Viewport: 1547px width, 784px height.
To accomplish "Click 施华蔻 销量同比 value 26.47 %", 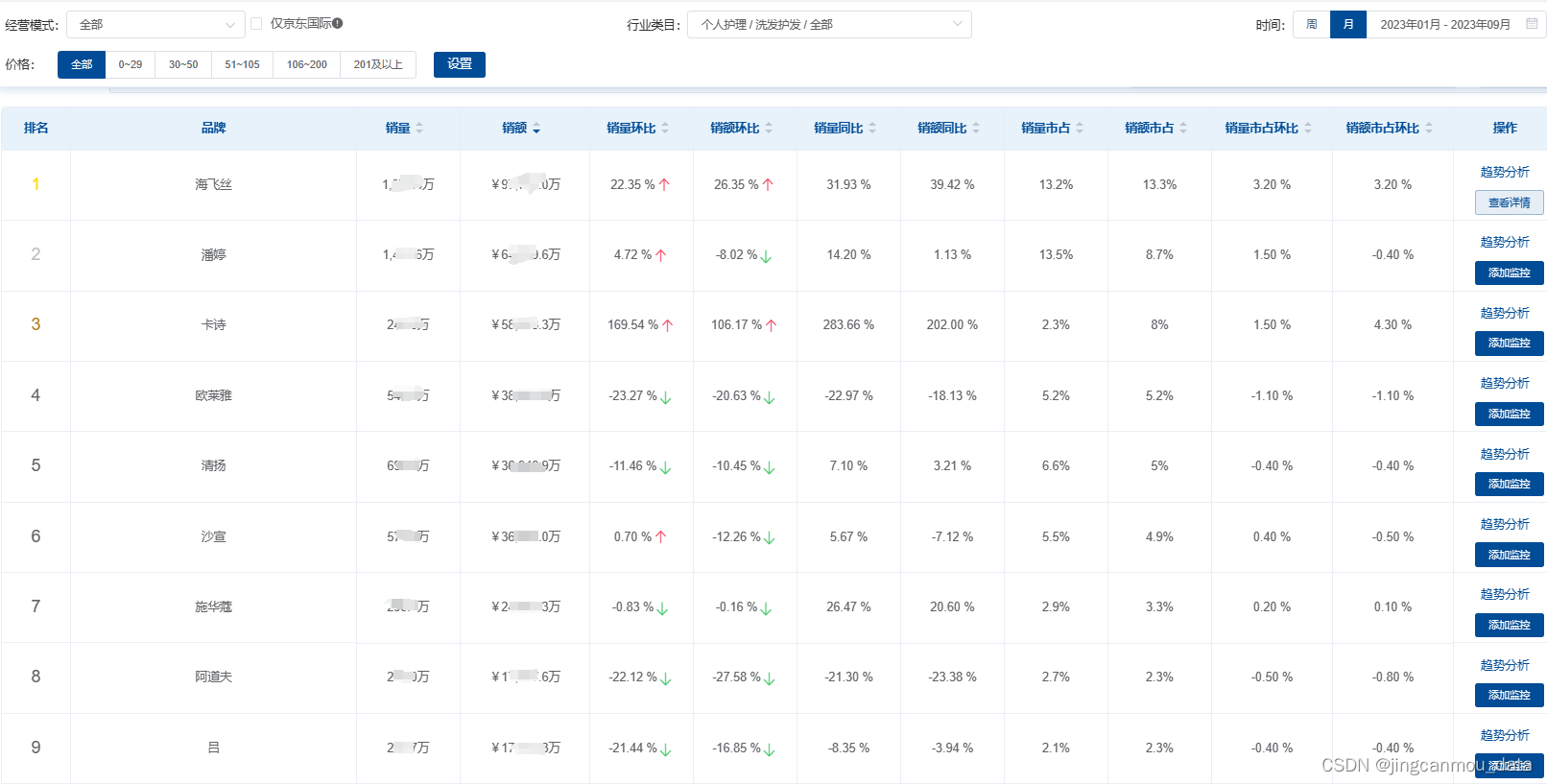I will point(848,606).
